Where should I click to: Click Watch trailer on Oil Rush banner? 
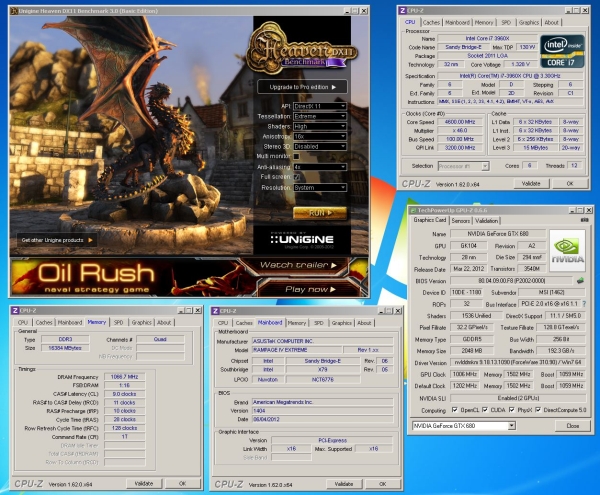click(x=298, y=265)
